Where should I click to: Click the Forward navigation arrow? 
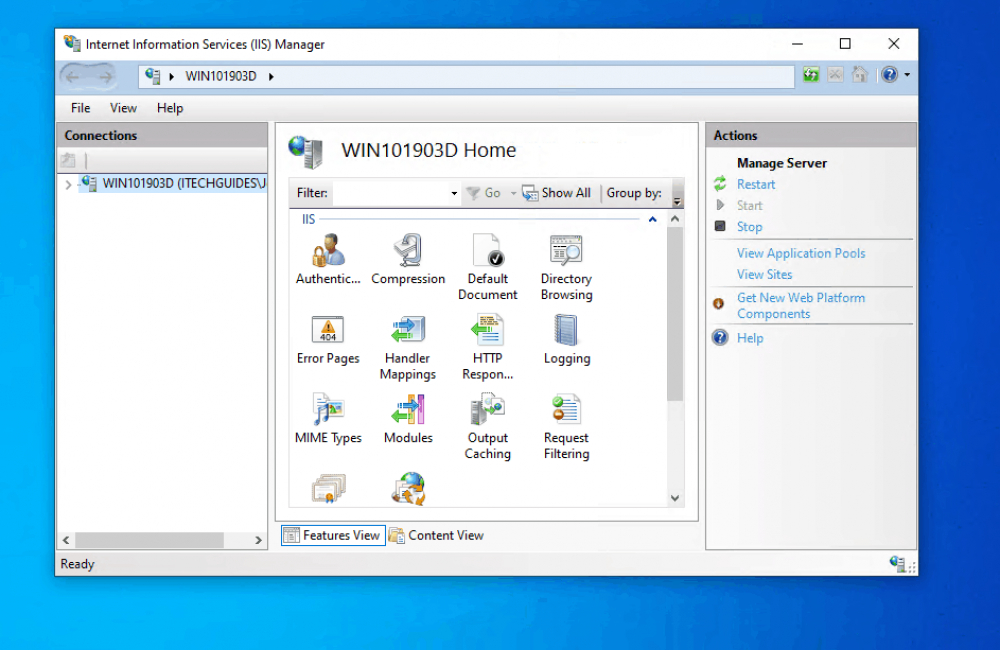[105, 77]
